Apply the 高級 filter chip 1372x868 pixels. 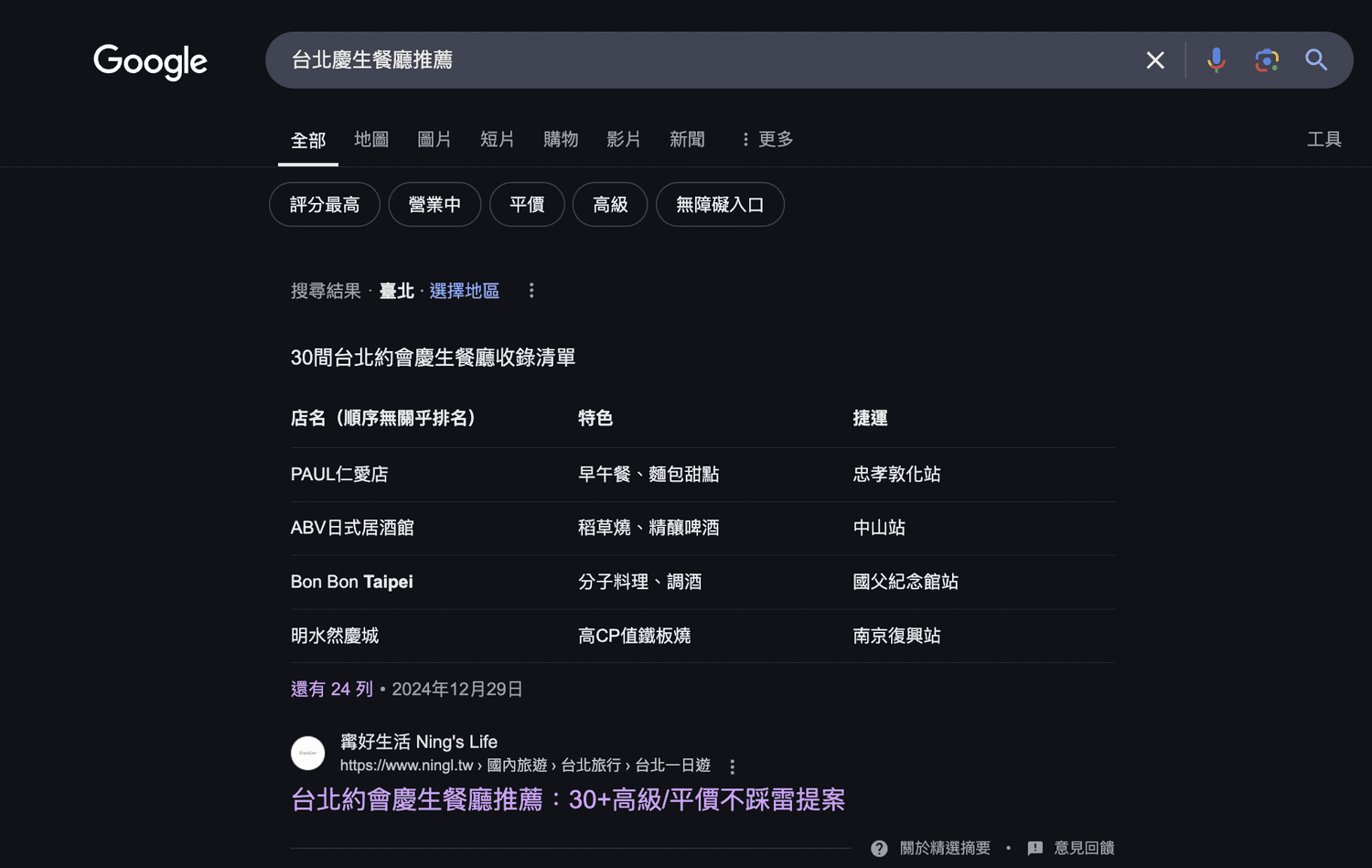pos(610,205)
